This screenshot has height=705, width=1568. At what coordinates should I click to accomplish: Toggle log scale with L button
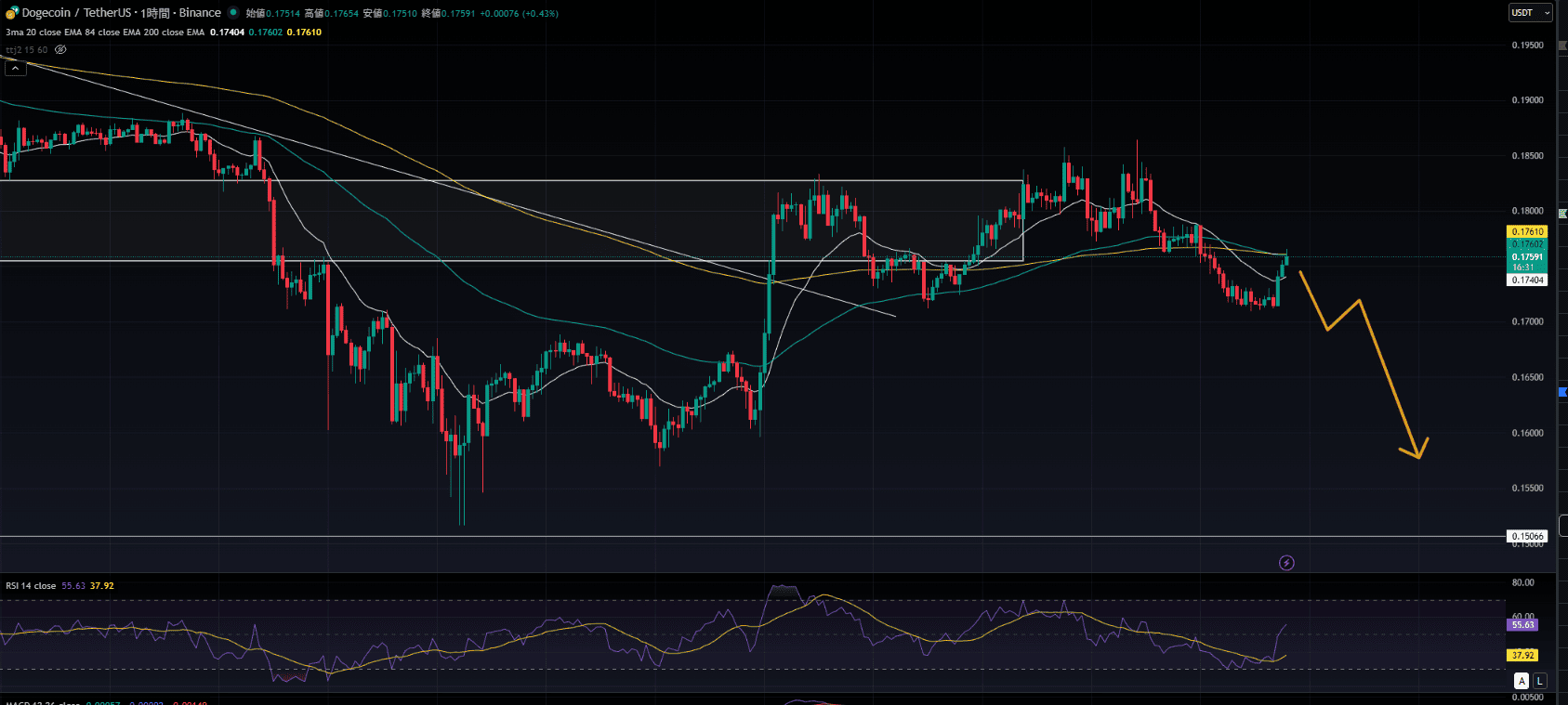(1539, 681)
